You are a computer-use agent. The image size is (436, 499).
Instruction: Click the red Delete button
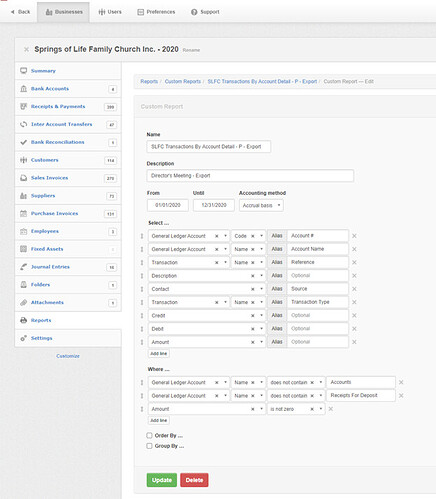click(194, 480)
